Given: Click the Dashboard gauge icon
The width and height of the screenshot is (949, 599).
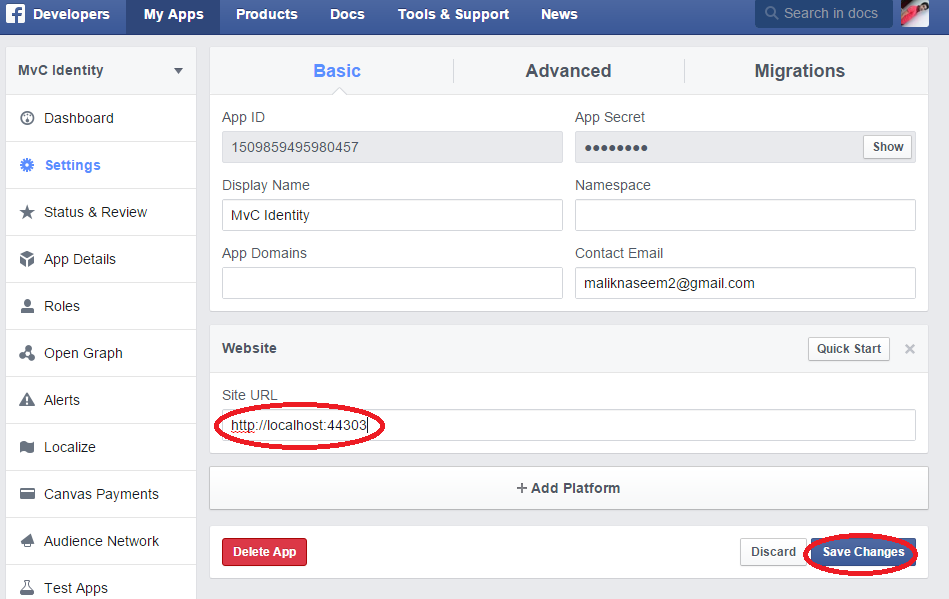Looking at the screenshot, I should 27,118.
